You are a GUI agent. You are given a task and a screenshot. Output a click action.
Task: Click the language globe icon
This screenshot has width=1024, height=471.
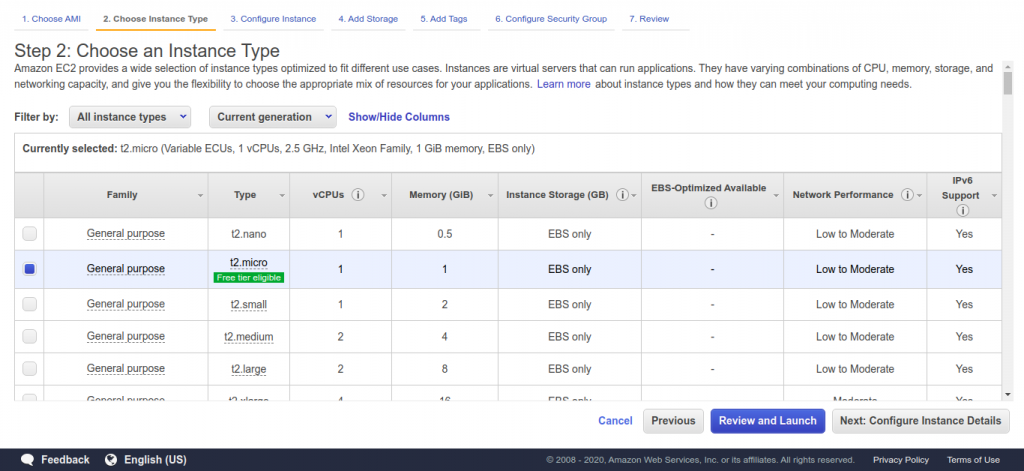tap(111, 459)
